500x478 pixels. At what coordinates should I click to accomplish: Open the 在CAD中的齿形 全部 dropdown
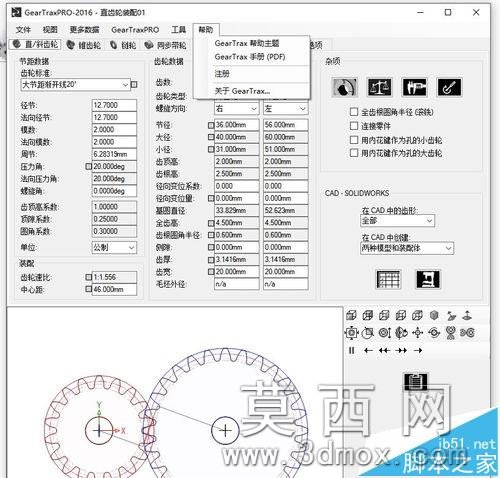pos(397,221)
